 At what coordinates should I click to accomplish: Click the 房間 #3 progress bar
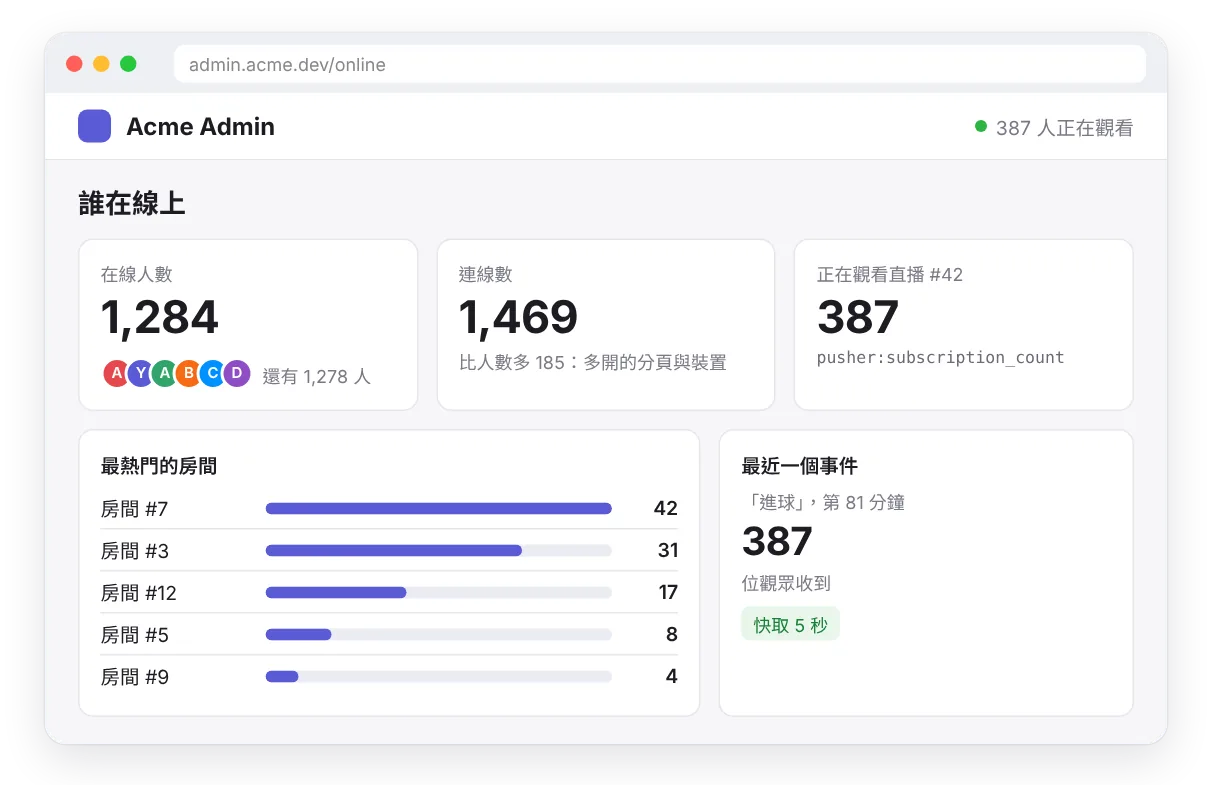point(439,551)
